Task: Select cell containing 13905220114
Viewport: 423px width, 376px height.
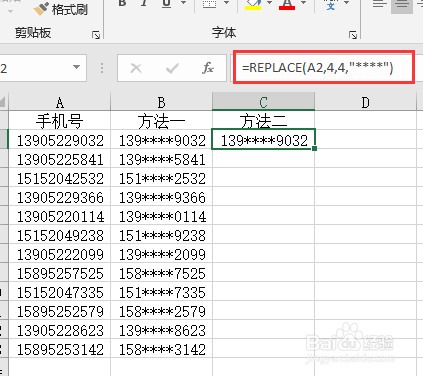Action: pyautogui.click(x=60, y=216)
